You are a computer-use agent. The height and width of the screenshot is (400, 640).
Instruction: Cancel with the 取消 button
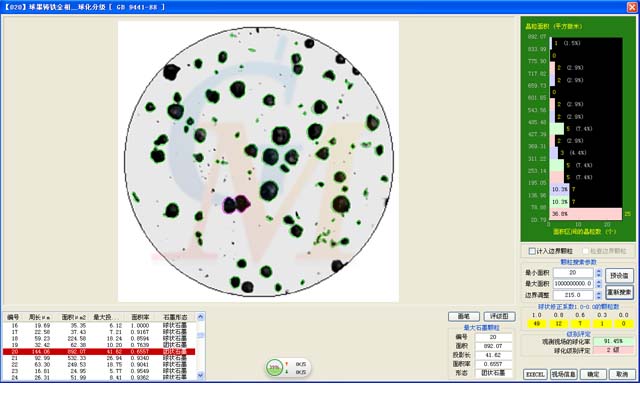tap(621, 373)
